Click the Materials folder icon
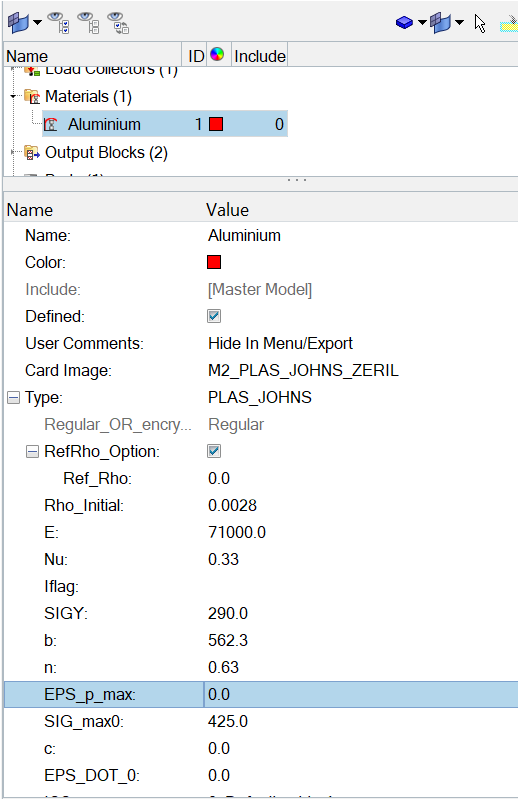The width and height of the screenshot is (519, 800). point(32,96)
